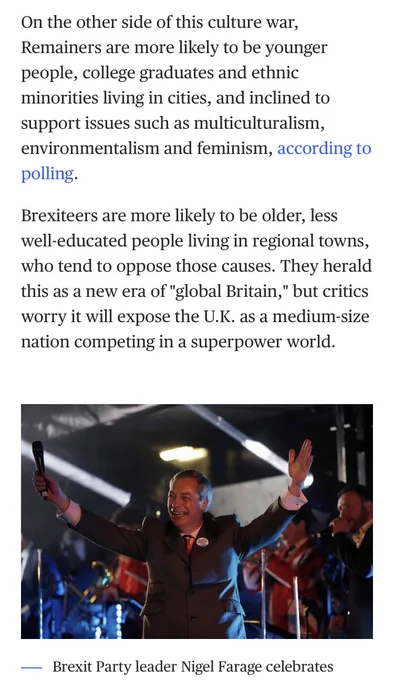The height and width of the screenshot is (680, 394).
Task: Tap the Nigel Farage celebration photo
Action: [x=197, y=521]
